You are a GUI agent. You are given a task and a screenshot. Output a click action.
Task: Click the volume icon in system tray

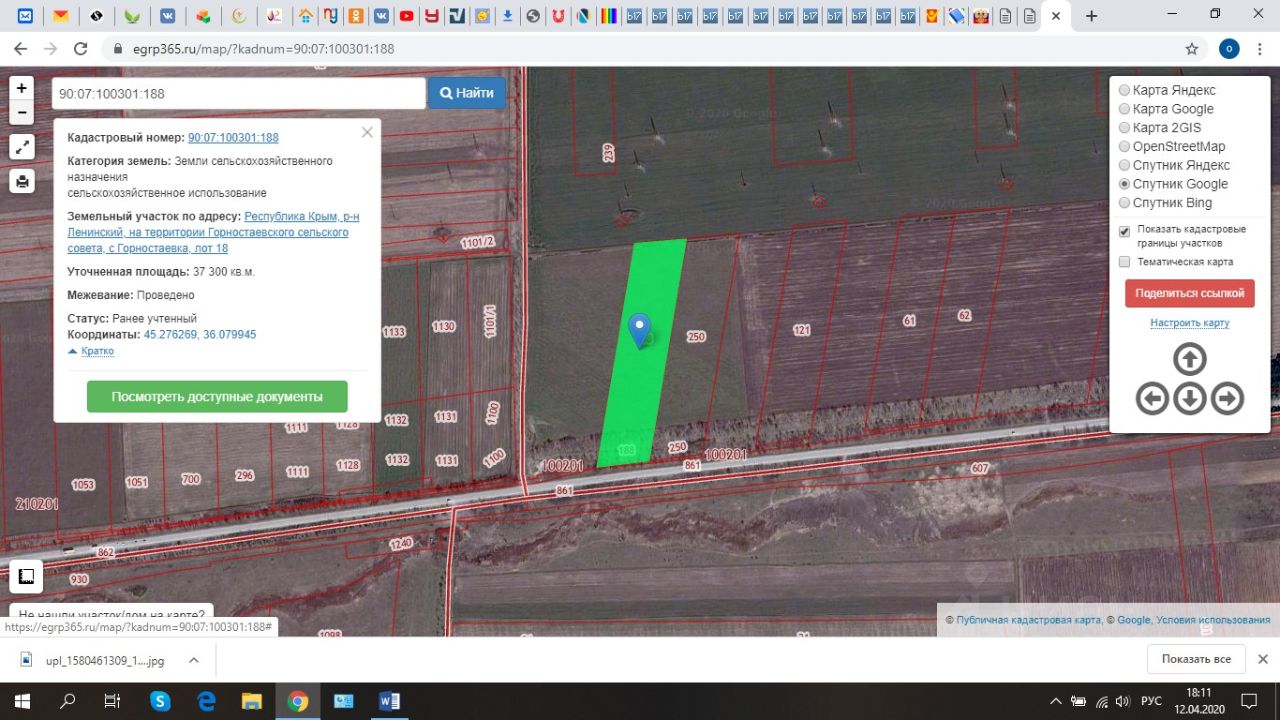pyautogui.click(x=1122, y=701)
